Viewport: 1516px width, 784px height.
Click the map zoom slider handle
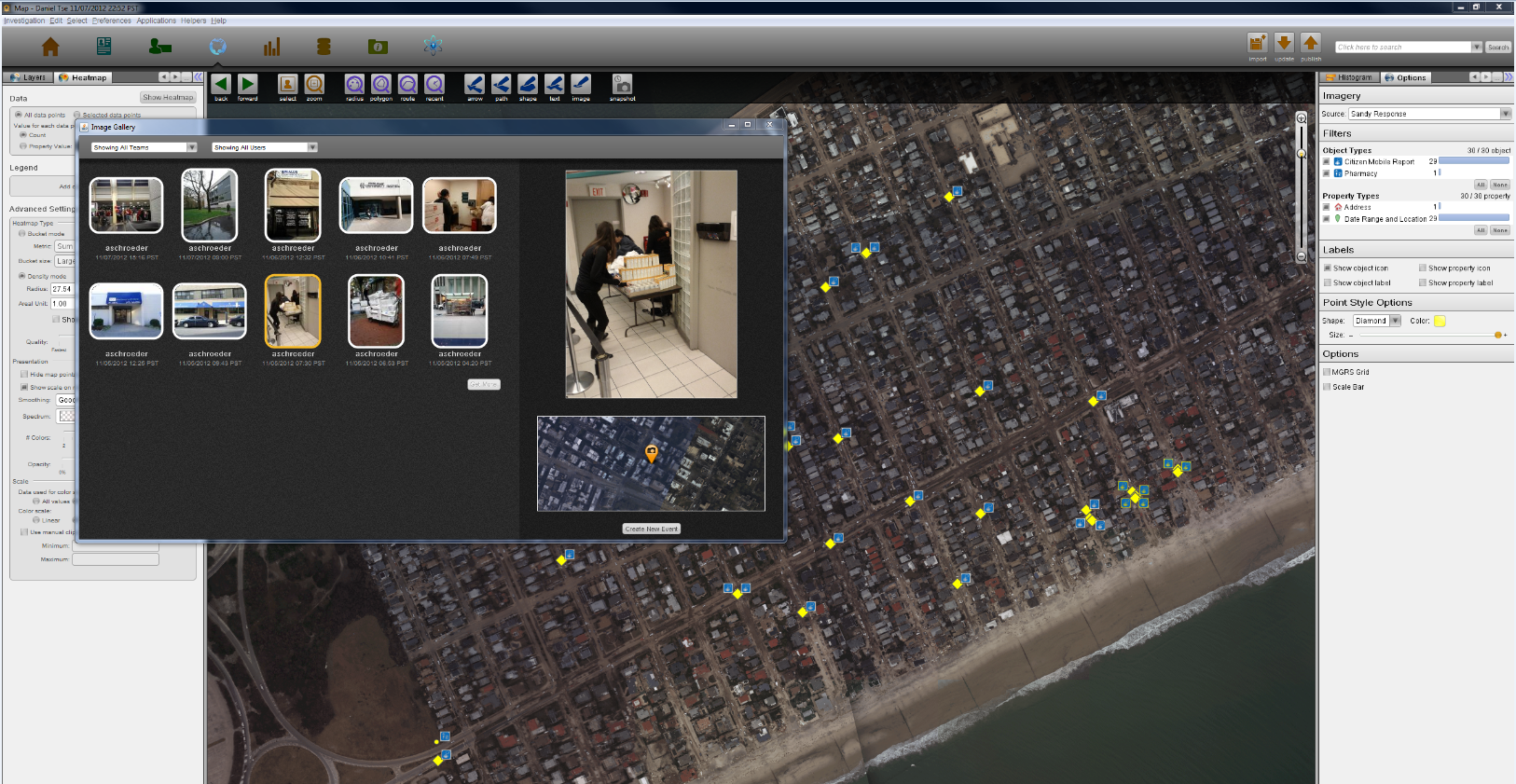coord(1302,154)
